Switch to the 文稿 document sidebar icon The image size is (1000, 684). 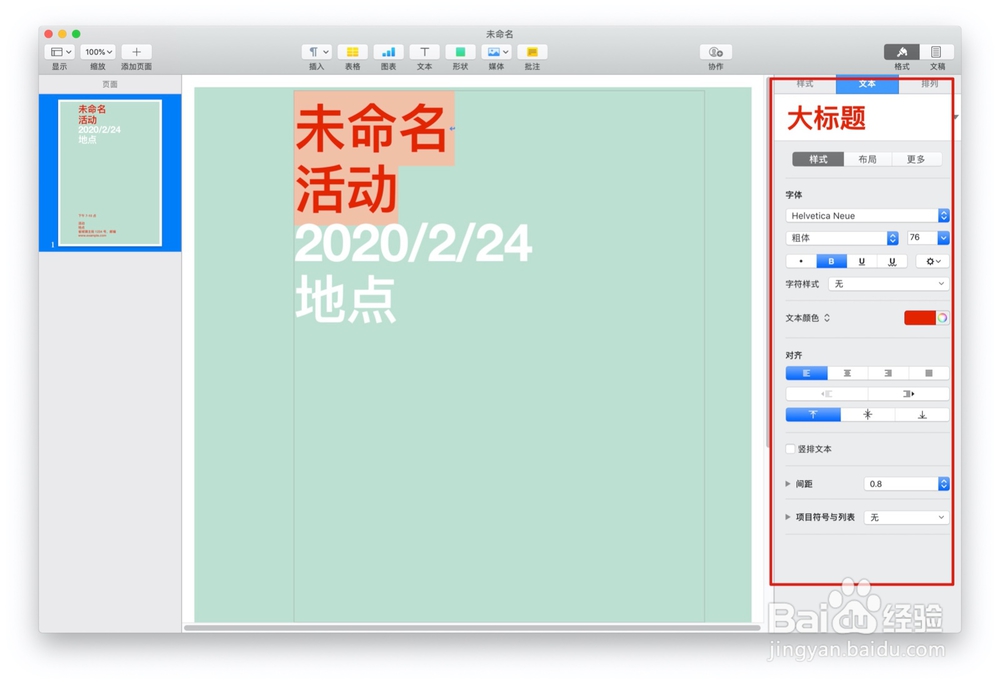click(x=937, y=52)
